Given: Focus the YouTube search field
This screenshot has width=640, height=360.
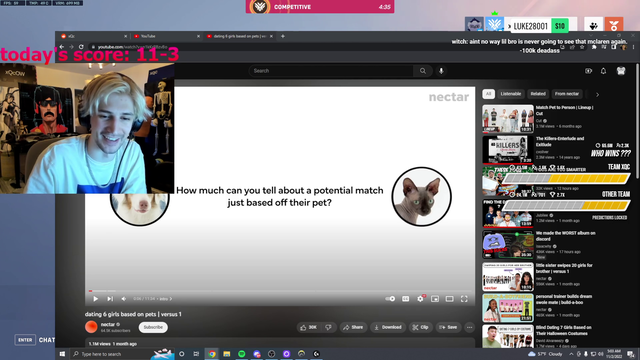Looking at the screenshot, I should 331,71.
